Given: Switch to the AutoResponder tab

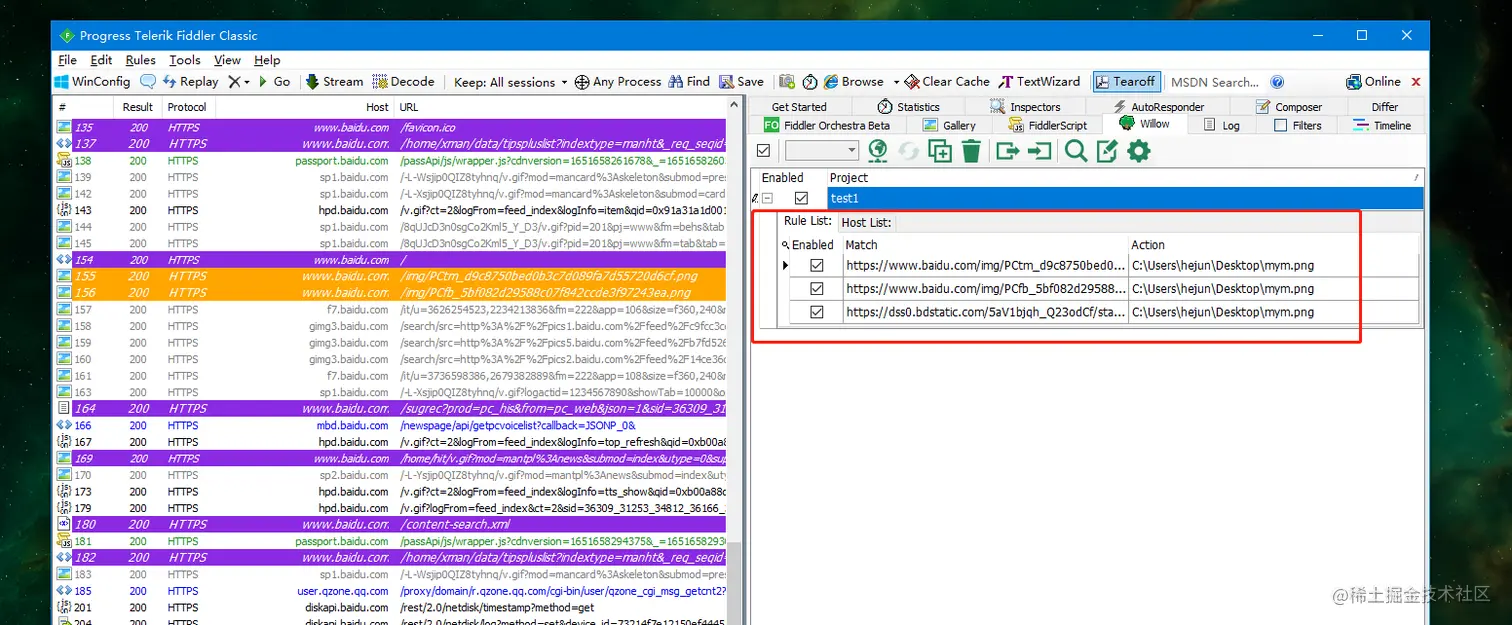Looking at the screenshot, I should coord(1158,107).
